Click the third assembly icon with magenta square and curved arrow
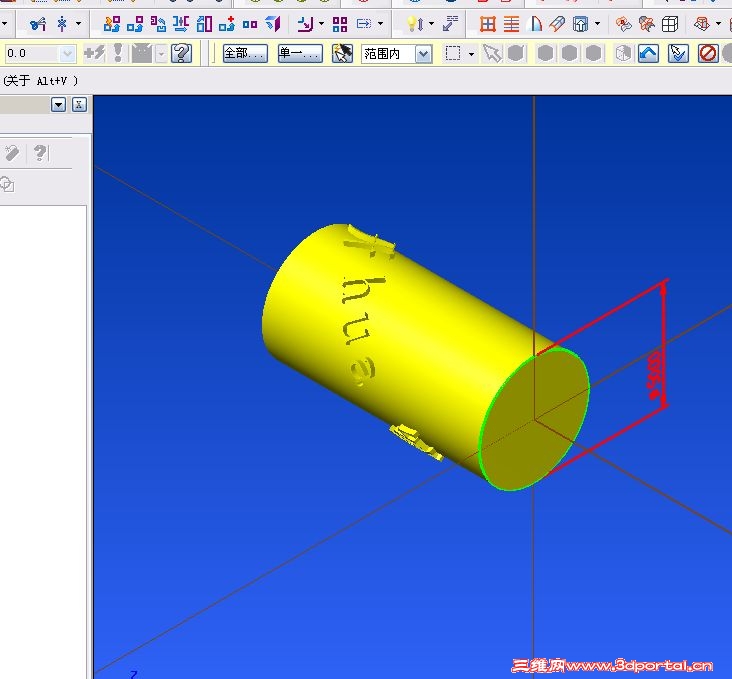The height and width of the screenshot is (679, 732). click(158, 23)
